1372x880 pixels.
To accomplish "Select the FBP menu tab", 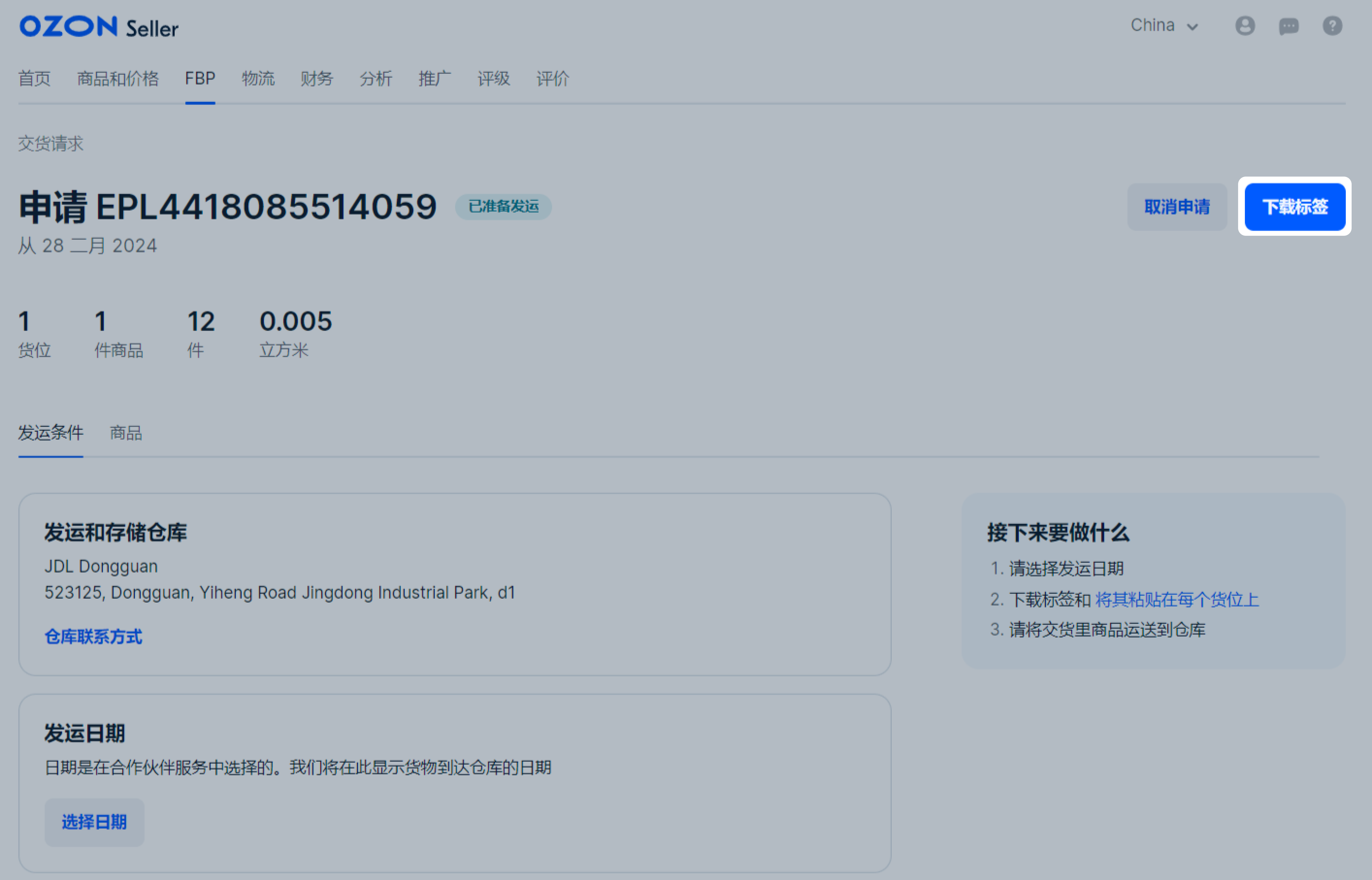I will 200,78.
